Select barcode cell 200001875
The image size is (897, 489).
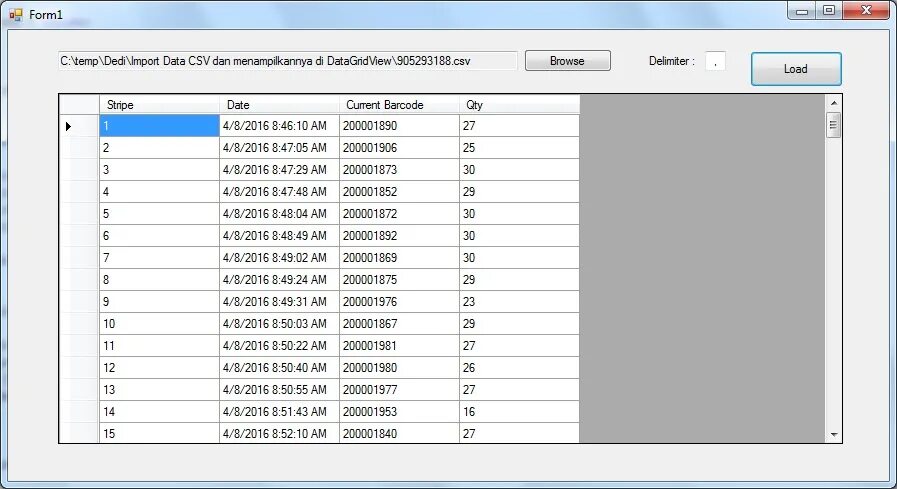pos(399,280)
